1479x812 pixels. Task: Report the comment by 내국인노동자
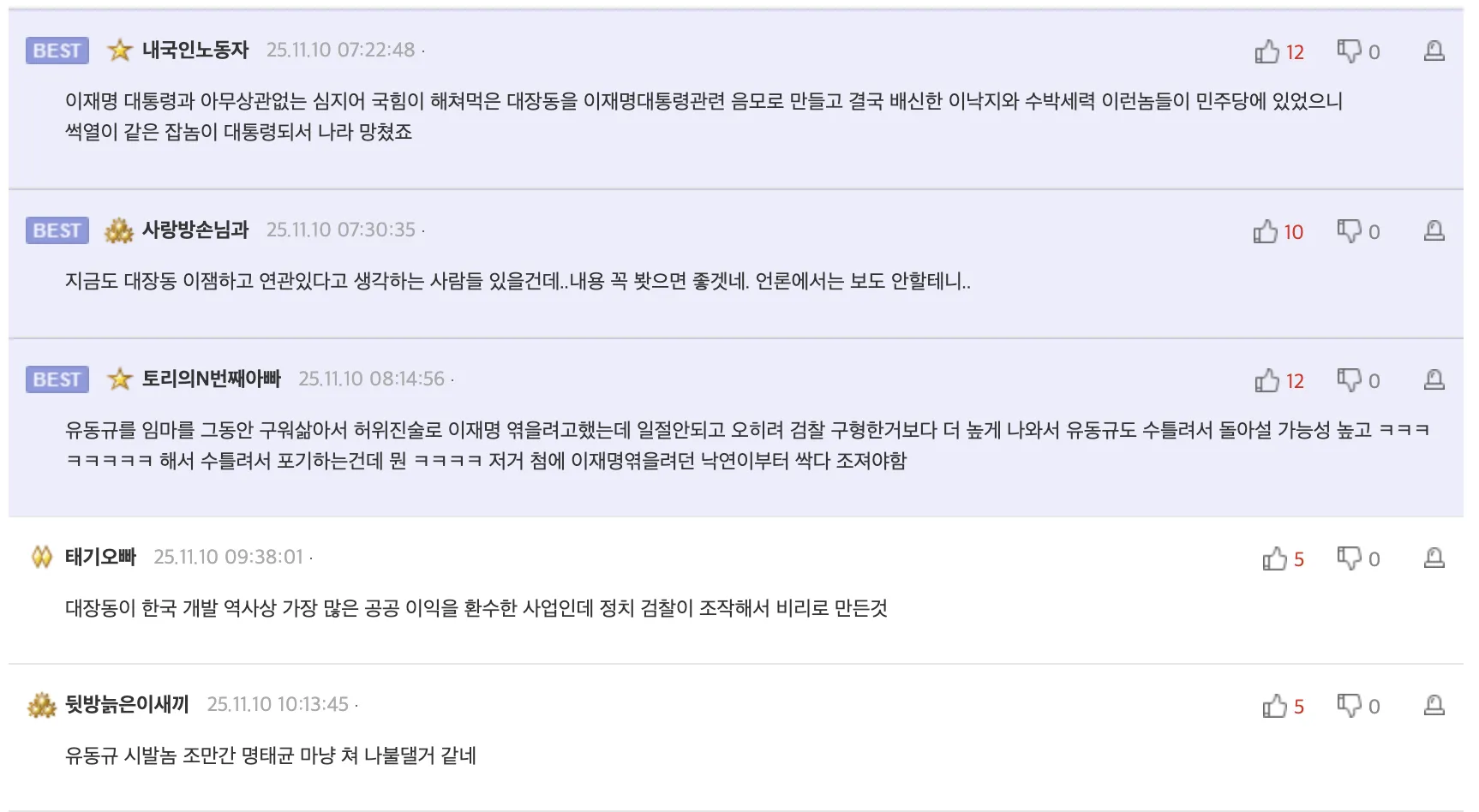[1434, 51]
